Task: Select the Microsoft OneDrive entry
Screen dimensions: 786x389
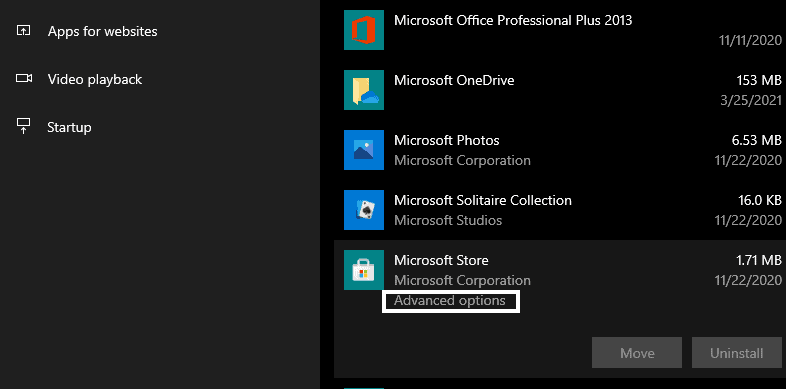Action: (560, 90)
